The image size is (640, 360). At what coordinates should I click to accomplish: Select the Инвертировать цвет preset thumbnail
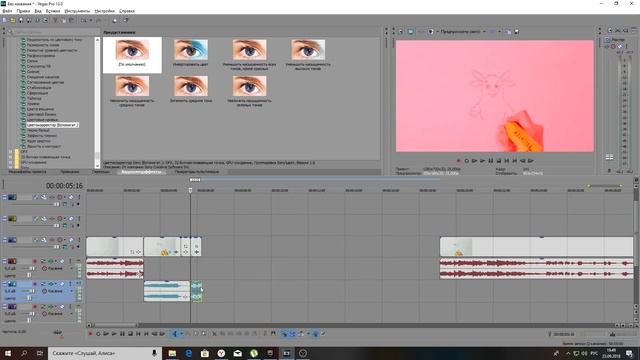(x=191, y=53)
